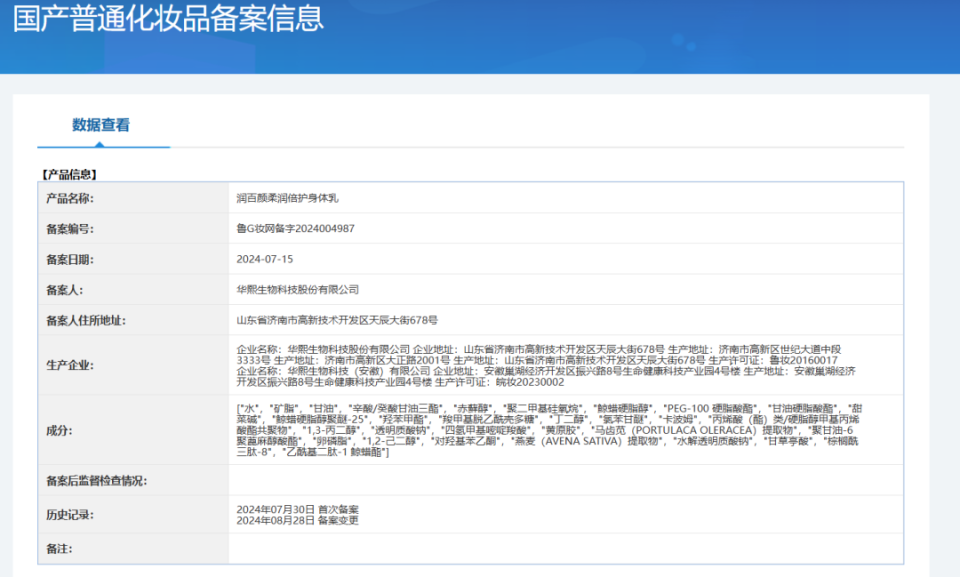Click the 备案人 label
Image resolution: width=960 pixels, height=577 pixels.
pyautogui.click(x=64, y=290)
